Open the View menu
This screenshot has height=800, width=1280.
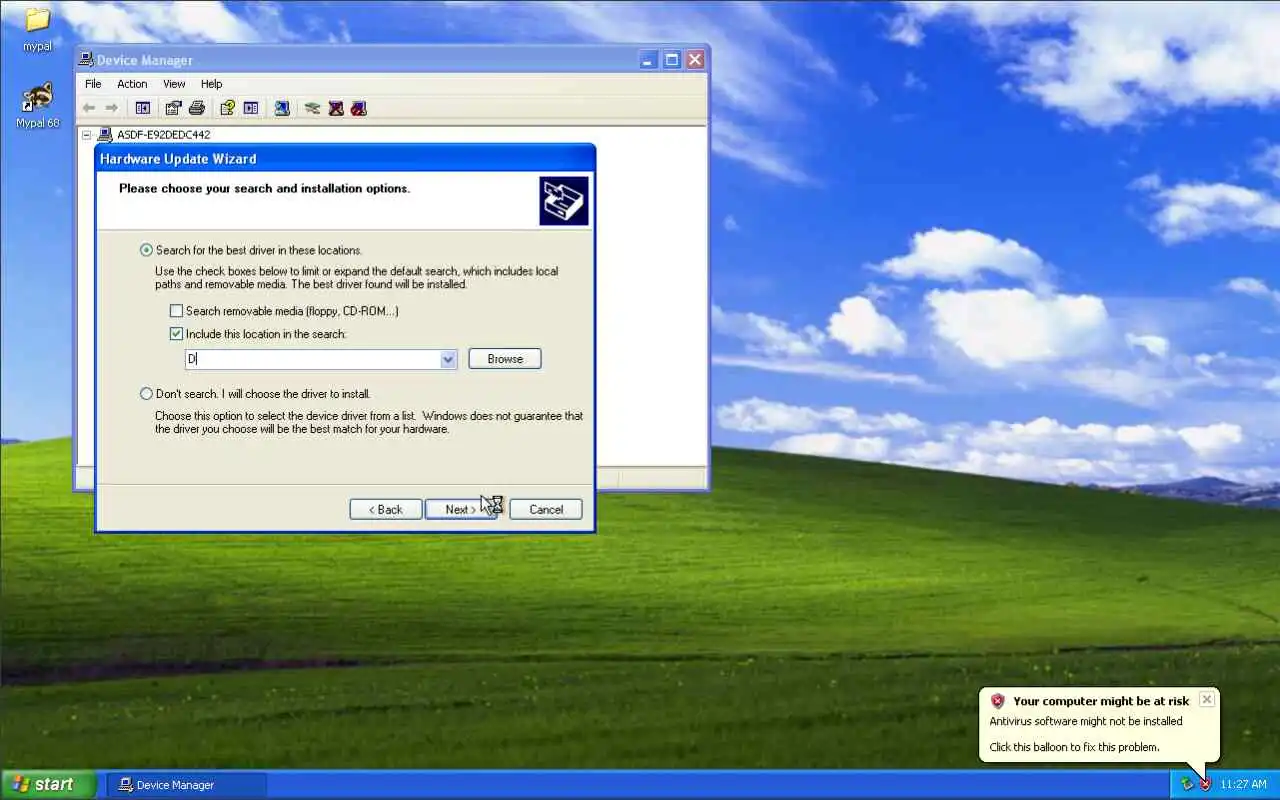(x=174, y=84)
